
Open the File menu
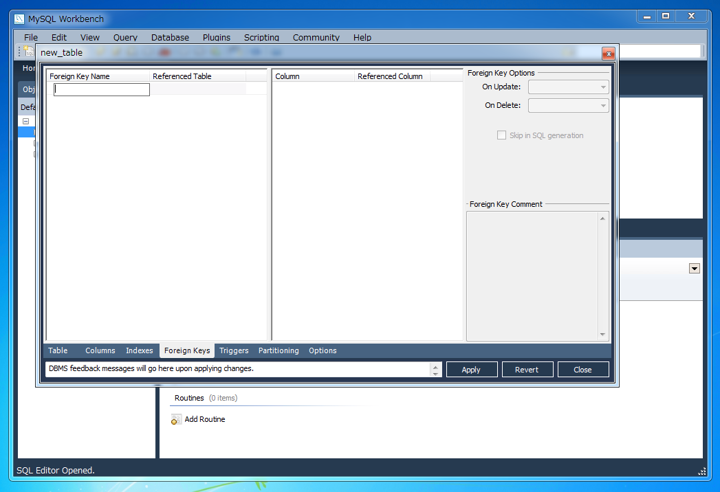[x=31, y=38]
